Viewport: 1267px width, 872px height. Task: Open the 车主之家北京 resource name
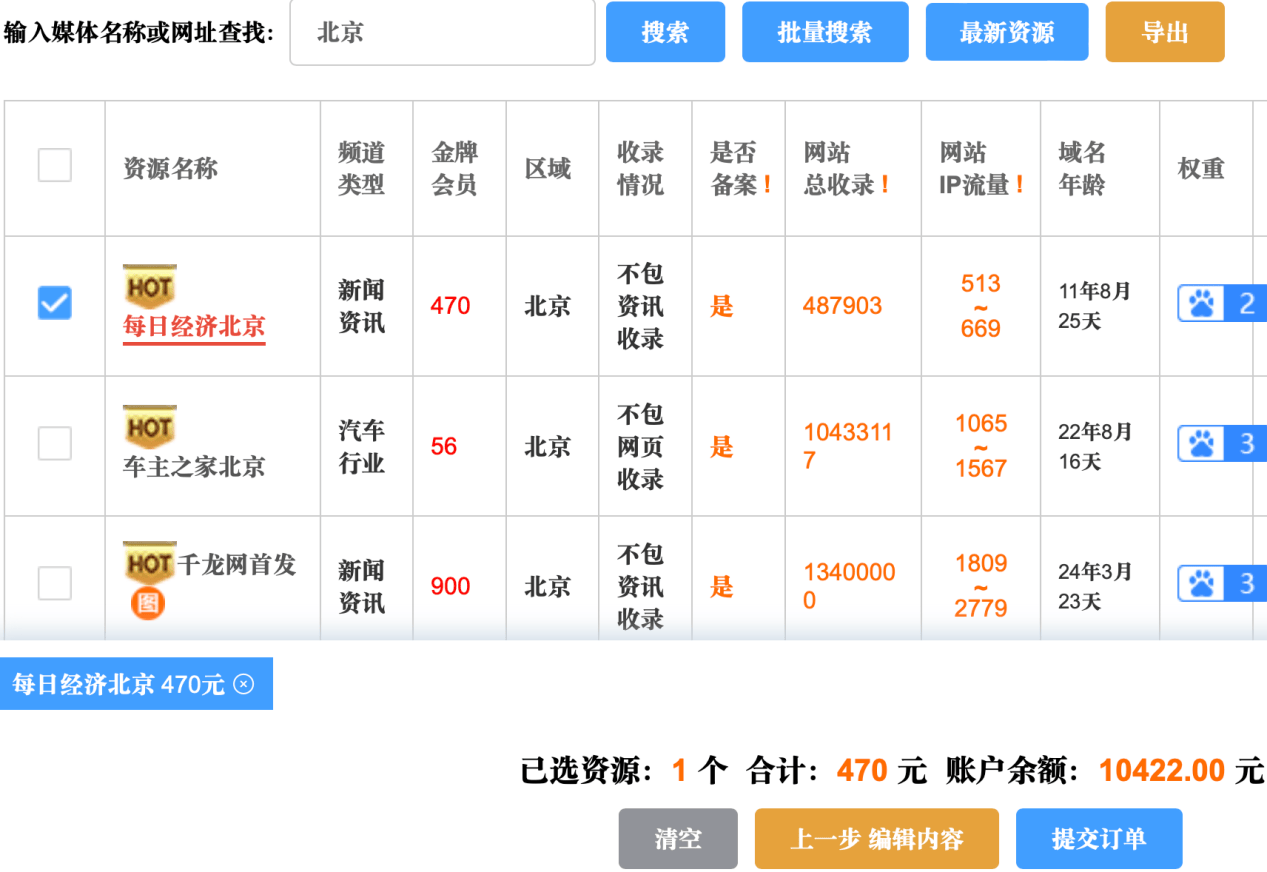(194, 467)
